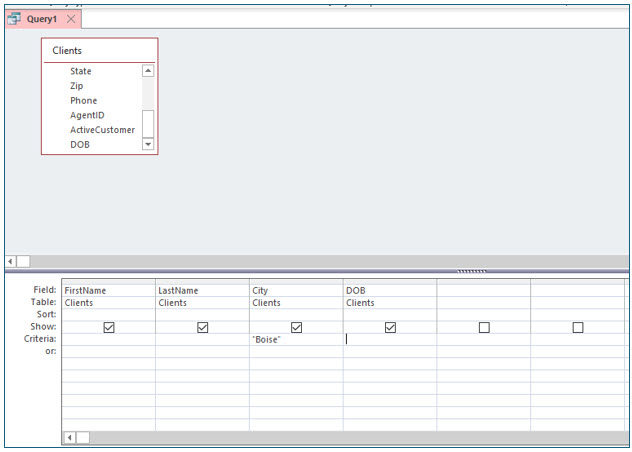Click the LastName field cell
The height and width of the screenshot is (452, 632).
(202, 290)
